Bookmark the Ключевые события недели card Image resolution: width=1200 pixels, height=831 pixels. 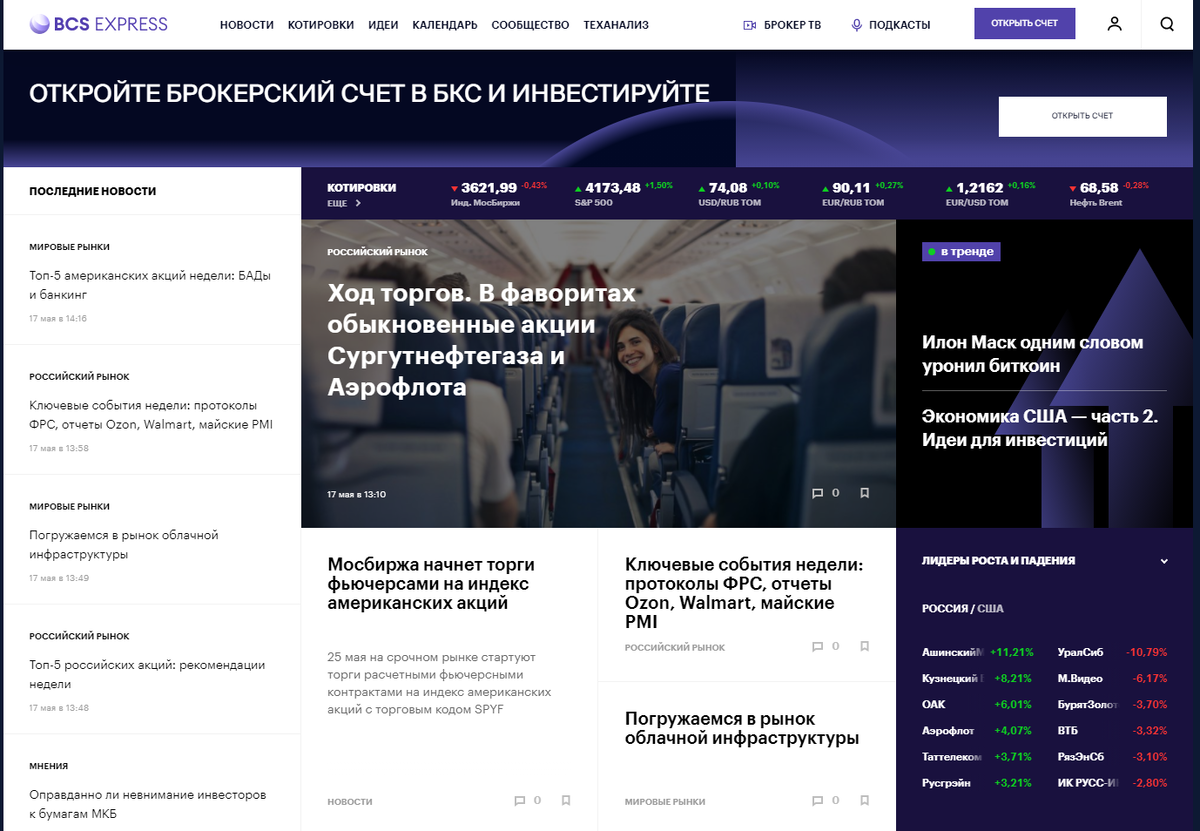865,647
